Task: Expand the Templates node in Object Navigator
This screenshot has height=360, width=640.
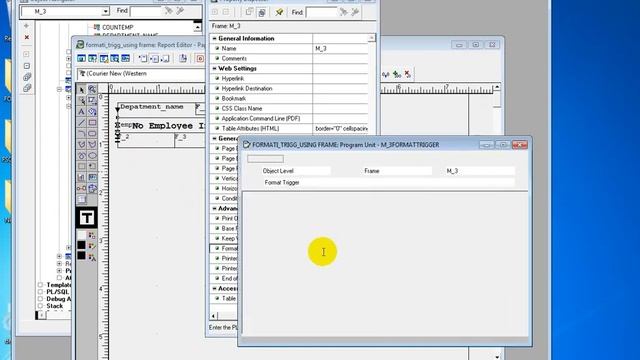Action: coord(40,285)
